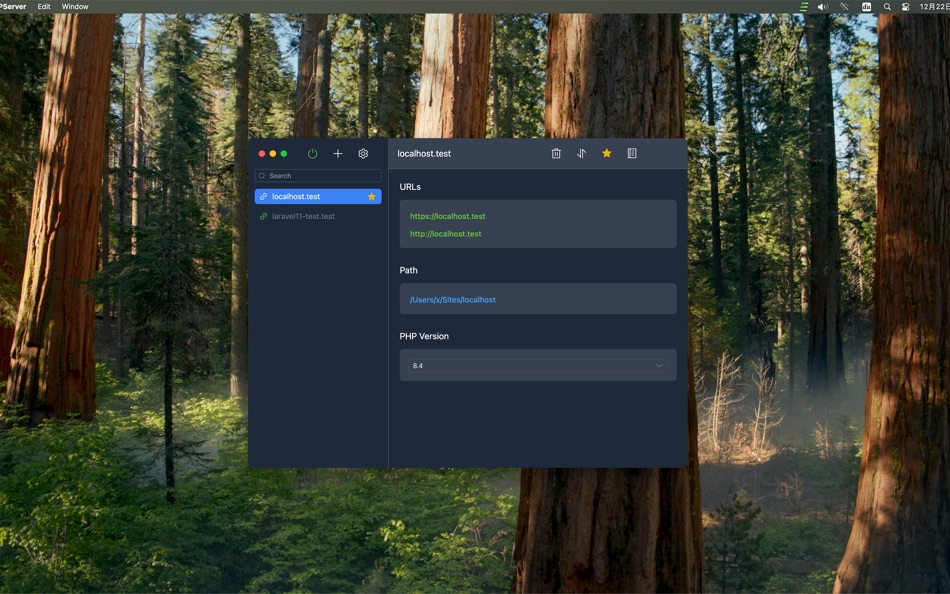Open the http://localhost.test link
The width and height of the screenshot is (950, 594).
445,234
